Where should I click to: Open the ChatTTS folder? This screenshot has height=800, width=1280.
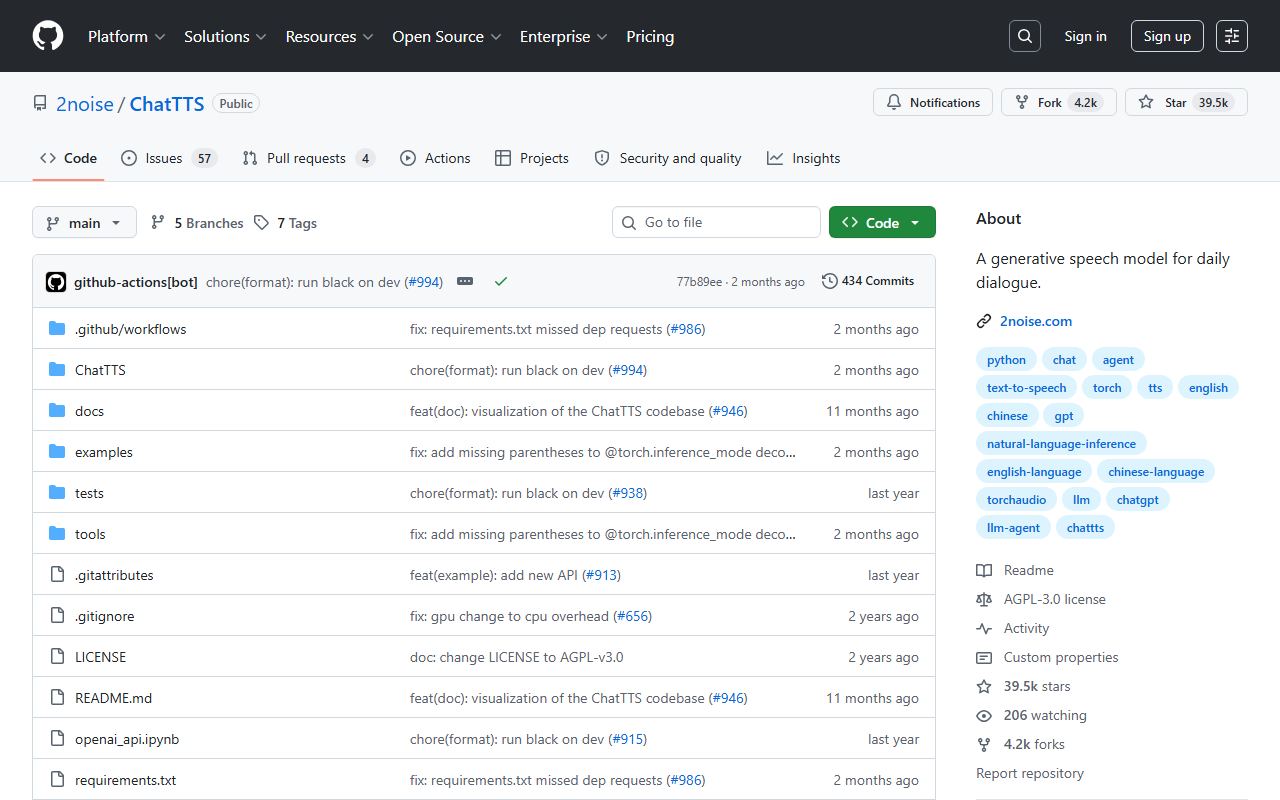100,370
